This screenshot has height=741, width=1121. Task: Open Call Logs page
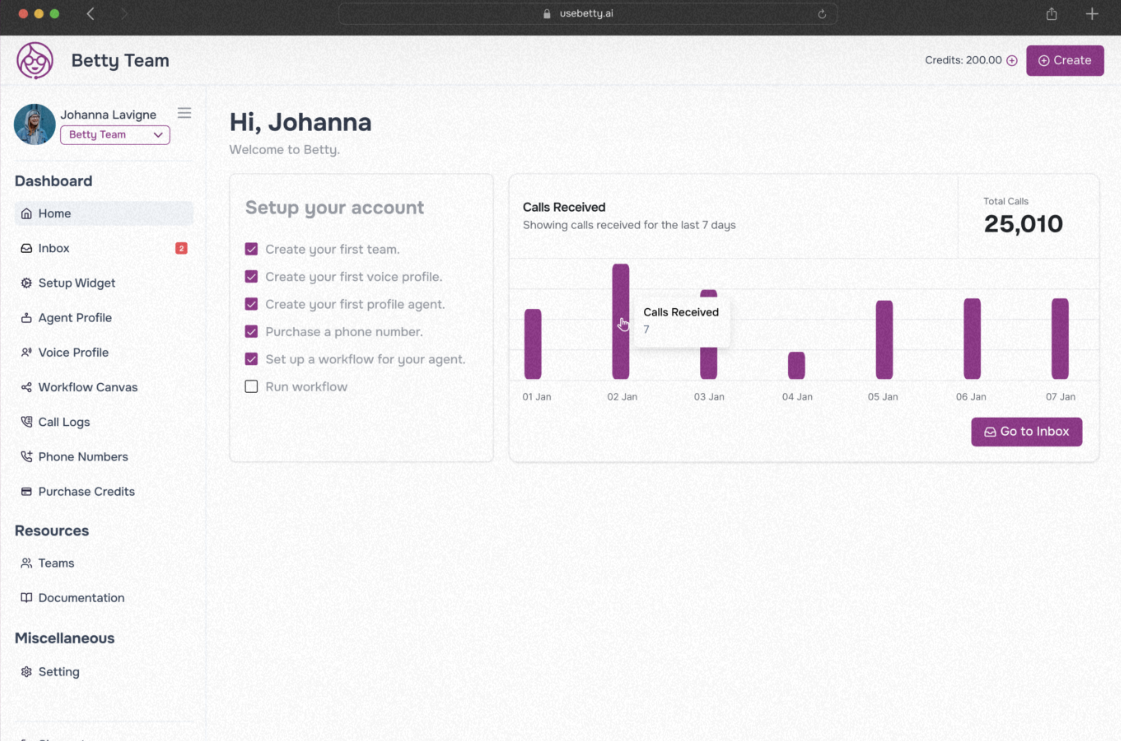pos(104,422)
